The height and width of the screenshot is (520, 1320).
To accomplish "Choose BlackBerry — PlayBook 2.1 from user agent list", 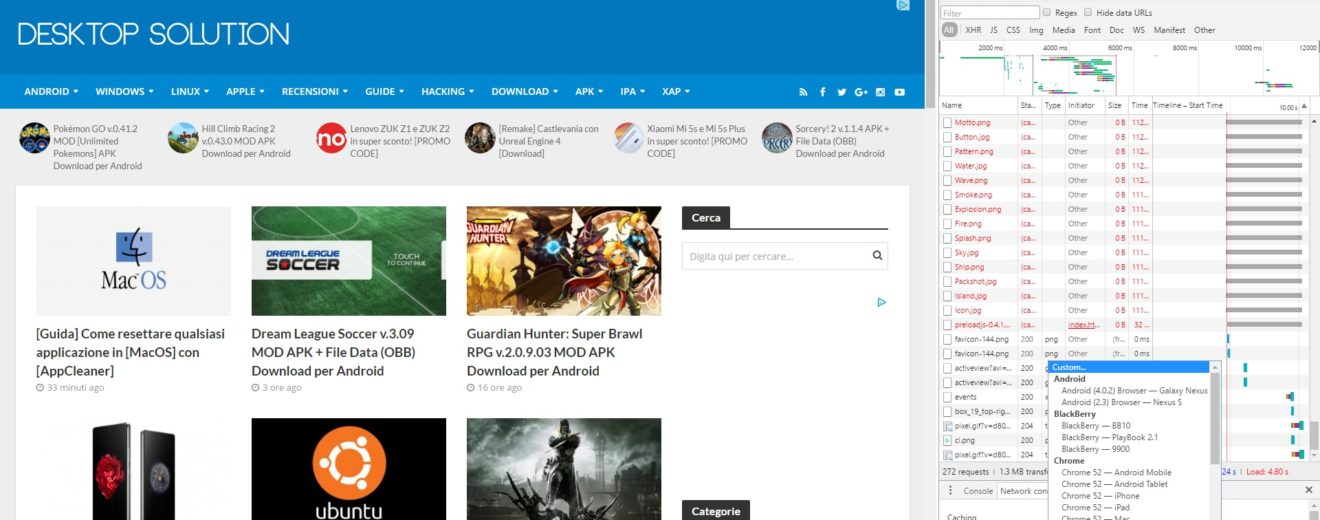I will coord(1109,437).
